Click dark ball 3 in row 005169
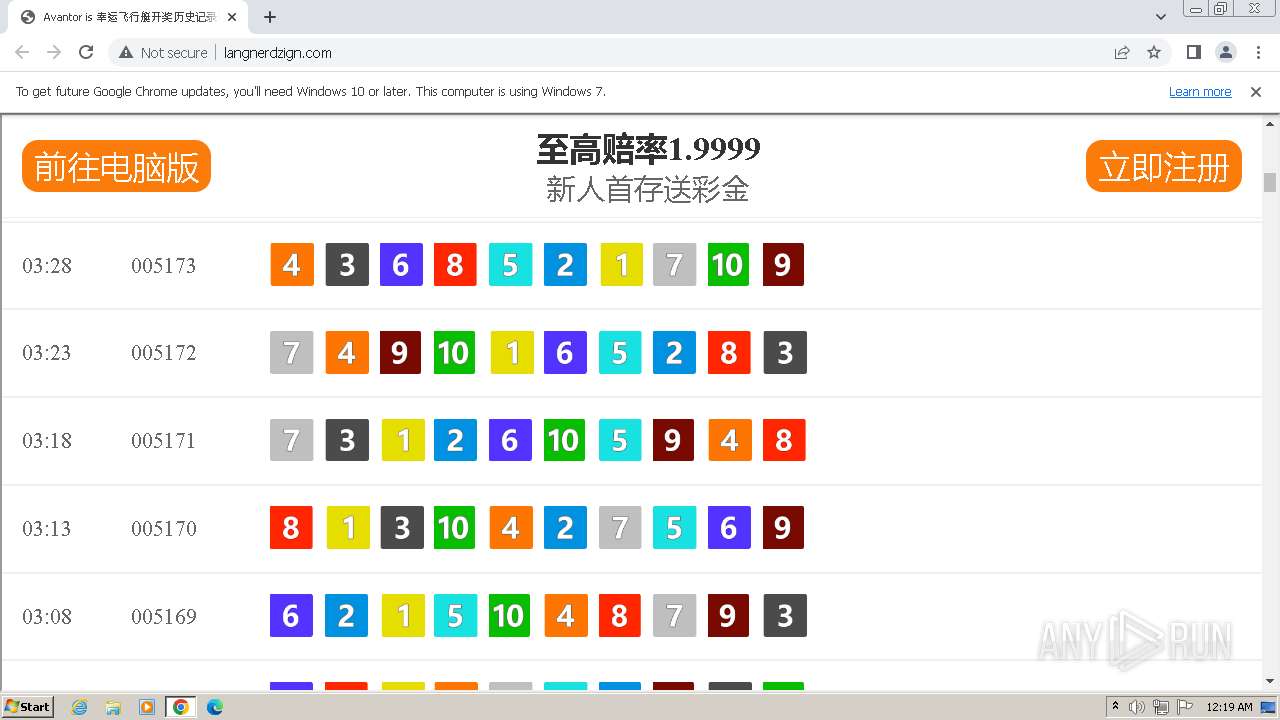The height and width of the screenshot is (720, 1280). pyautogui.click(x=785, y=615)
